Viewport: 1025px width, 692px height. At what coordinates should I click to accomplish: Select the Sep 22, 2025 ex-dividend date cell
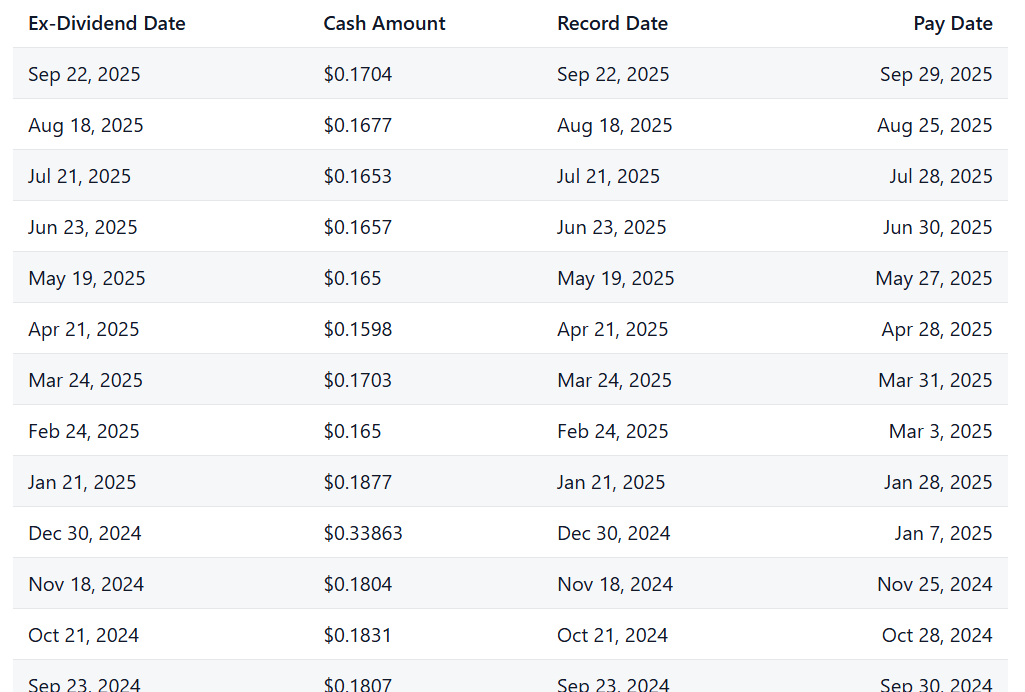click(84, 74)
